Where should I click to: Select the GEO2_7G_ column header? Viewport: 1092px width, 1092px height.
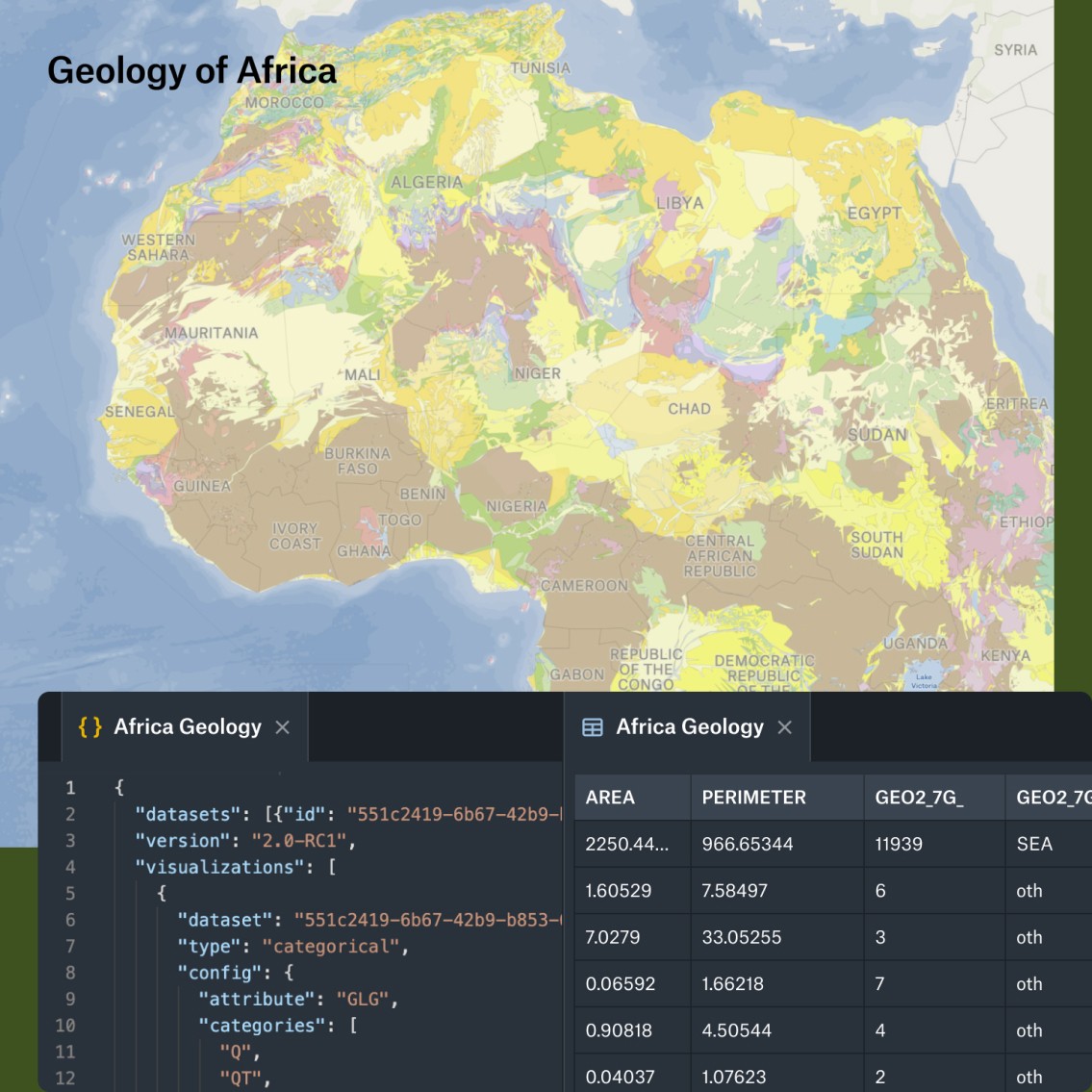tap(934, 798)
